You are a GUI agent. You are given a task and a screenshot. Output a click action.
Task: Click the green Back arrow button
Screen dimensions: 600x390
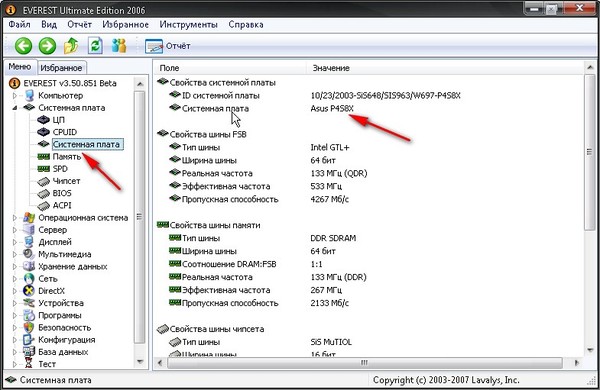click(23, 46)
